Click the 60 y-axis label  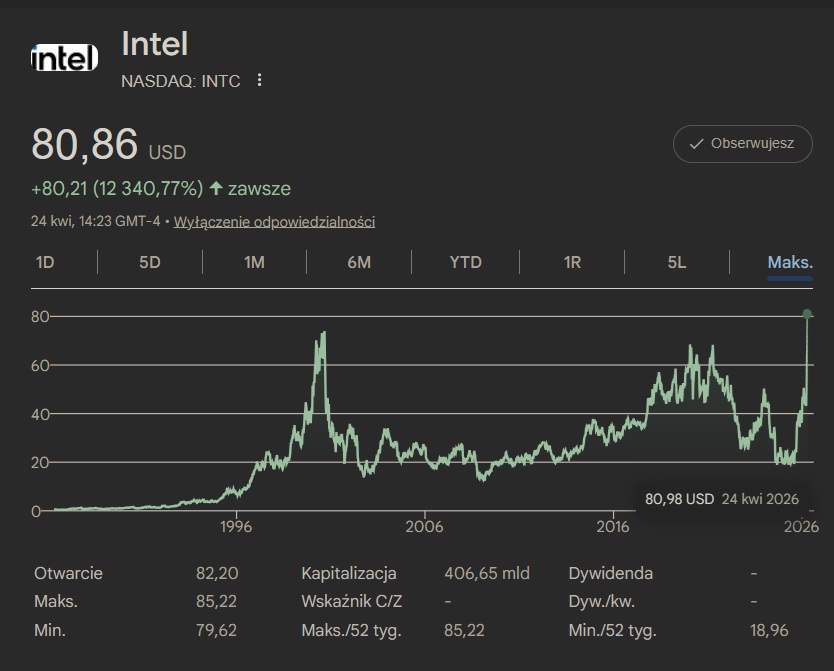coord(40,365)
